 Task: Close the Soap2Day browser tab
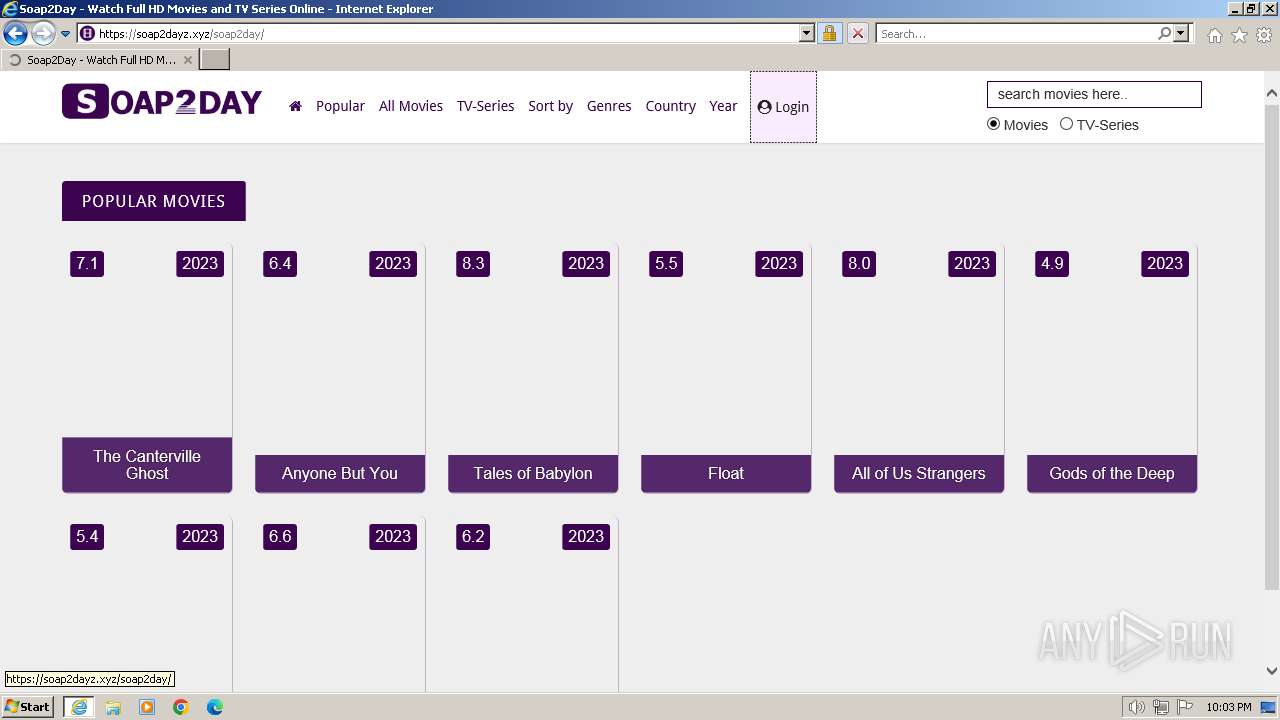[188, 60]
